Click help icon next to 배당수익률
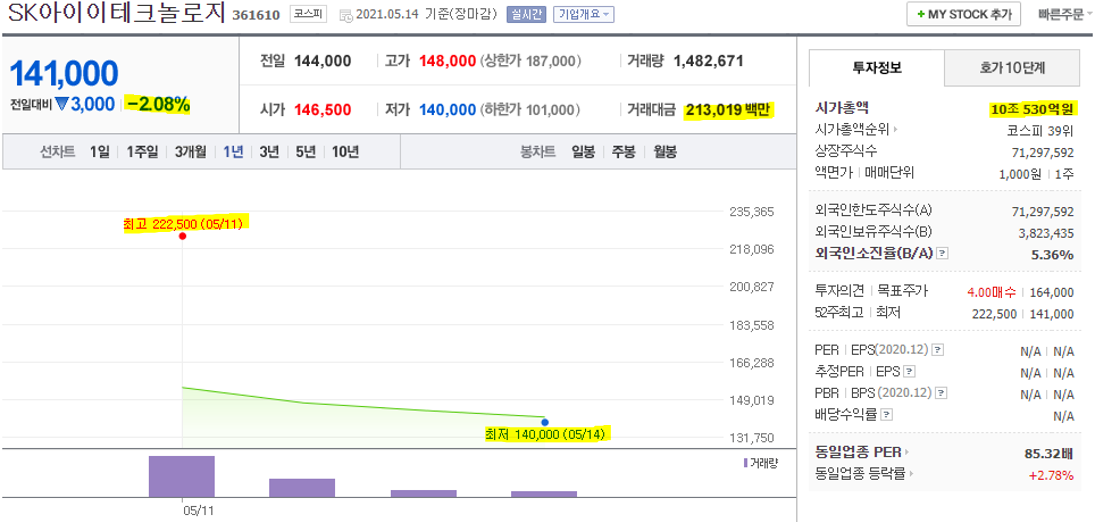Image resolution: width=1094 pixels, height=522 pixels. click(887, 415)
